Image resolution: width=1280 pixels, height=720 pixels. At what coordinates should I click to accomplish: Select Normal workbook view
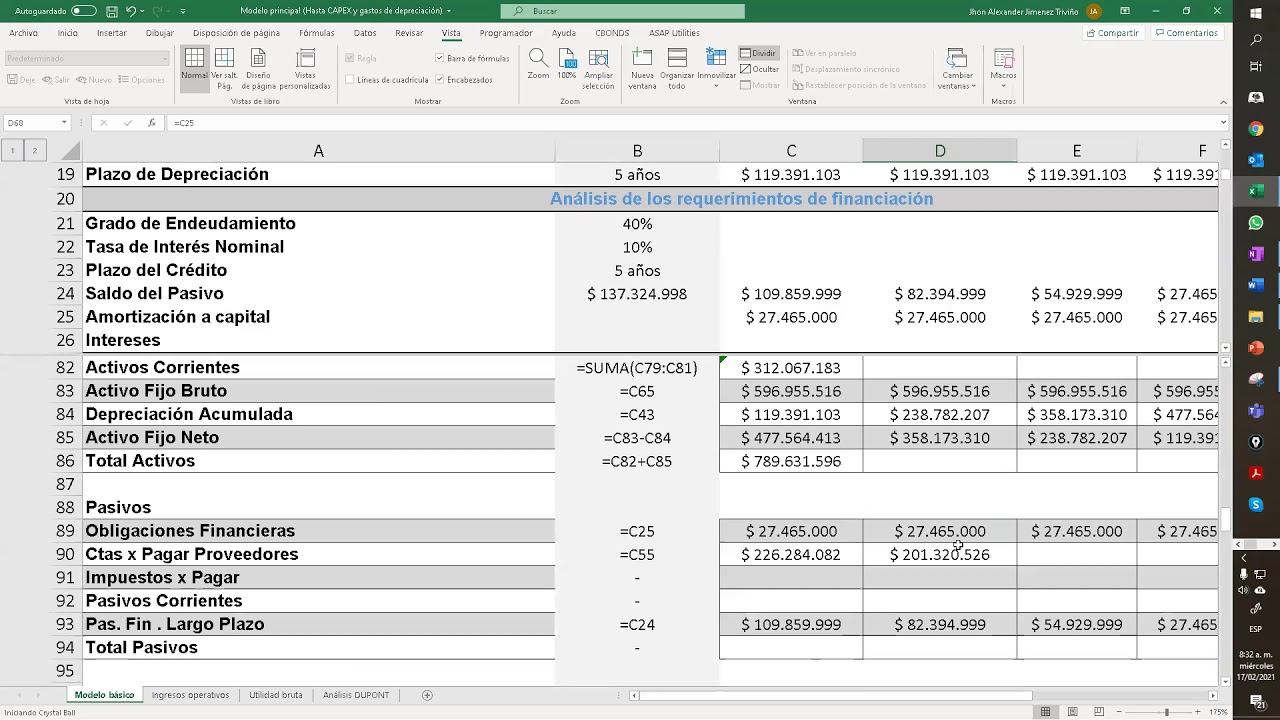tap(194, 68)
